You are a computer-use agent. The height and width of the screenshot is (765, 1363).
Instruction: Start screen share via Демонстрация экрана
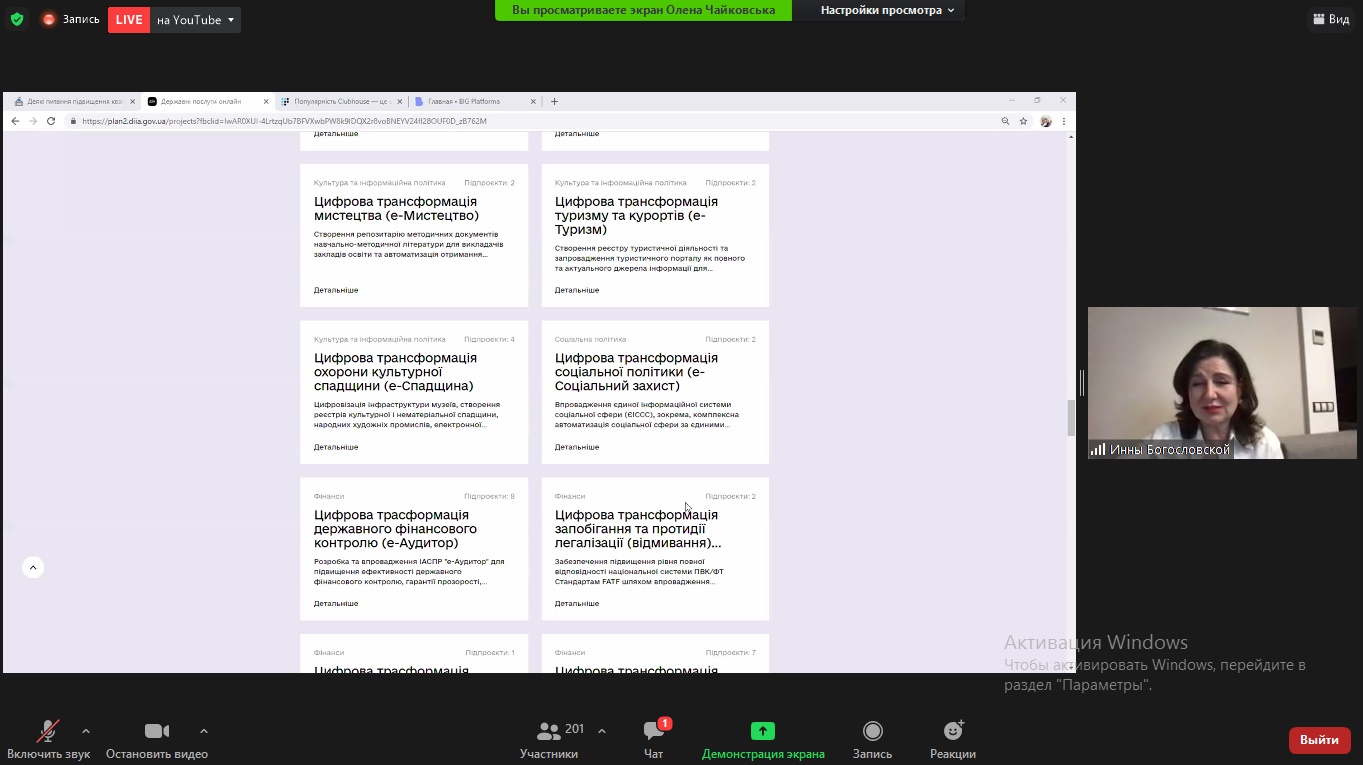pyautogui.click(x=763, y=732)
